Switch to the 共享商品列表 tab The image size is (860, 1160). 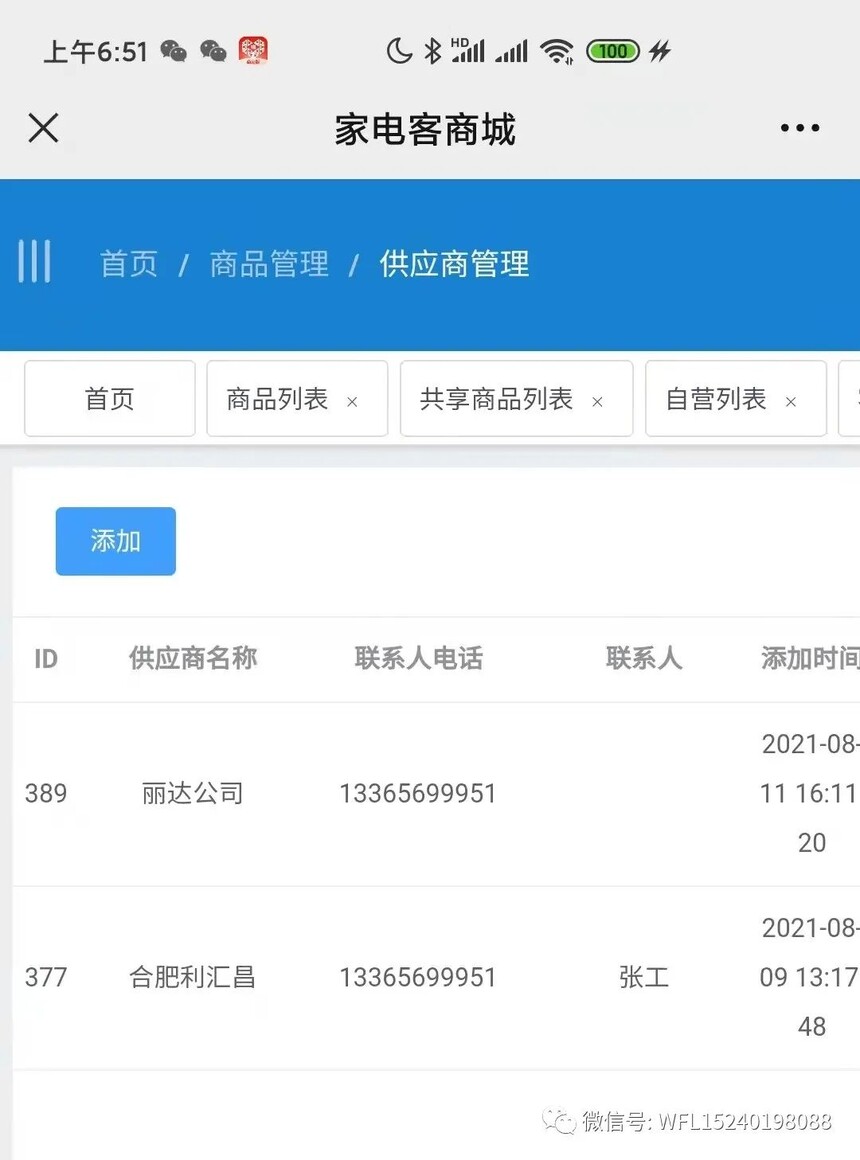pos(496,399)
